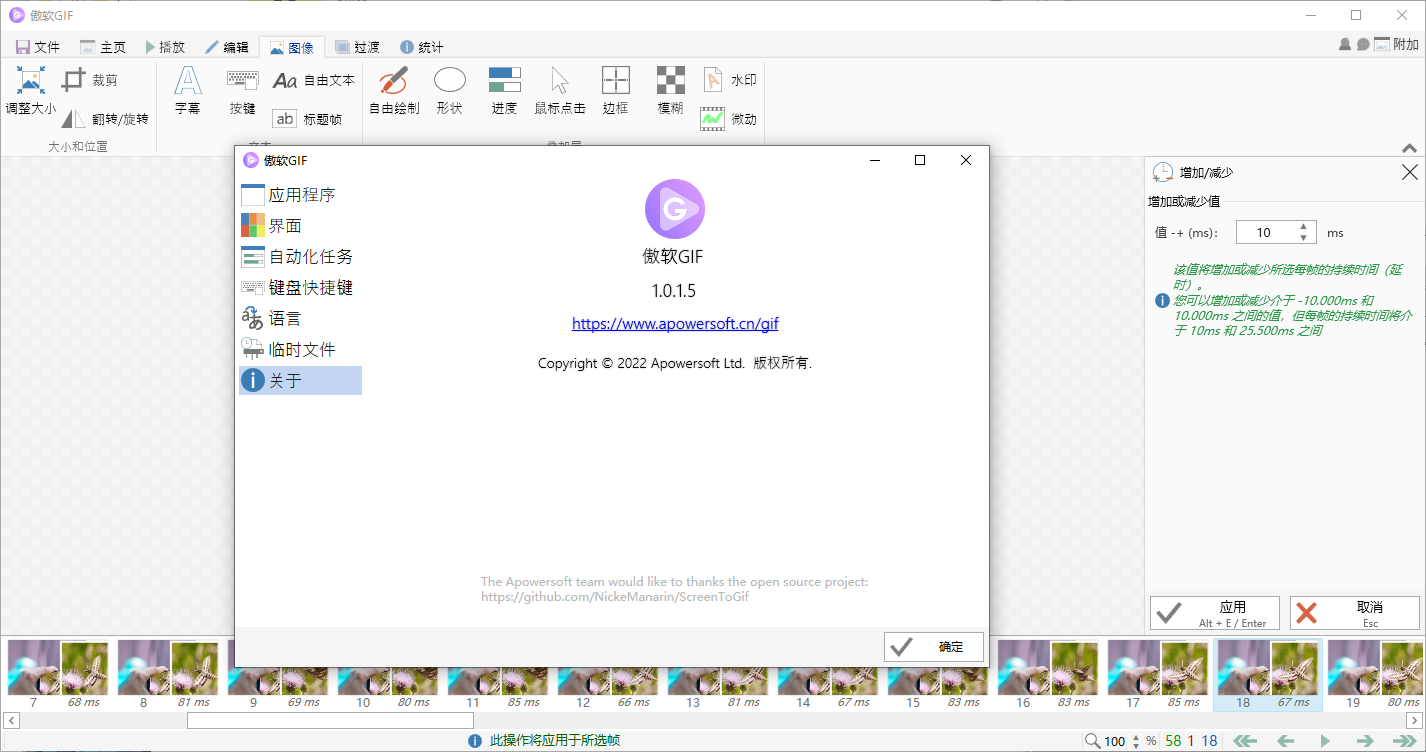Select the 自由文本 free text tool
Image resolution: width=1426 pixels, height=752 pixels.
coord(314,80)
